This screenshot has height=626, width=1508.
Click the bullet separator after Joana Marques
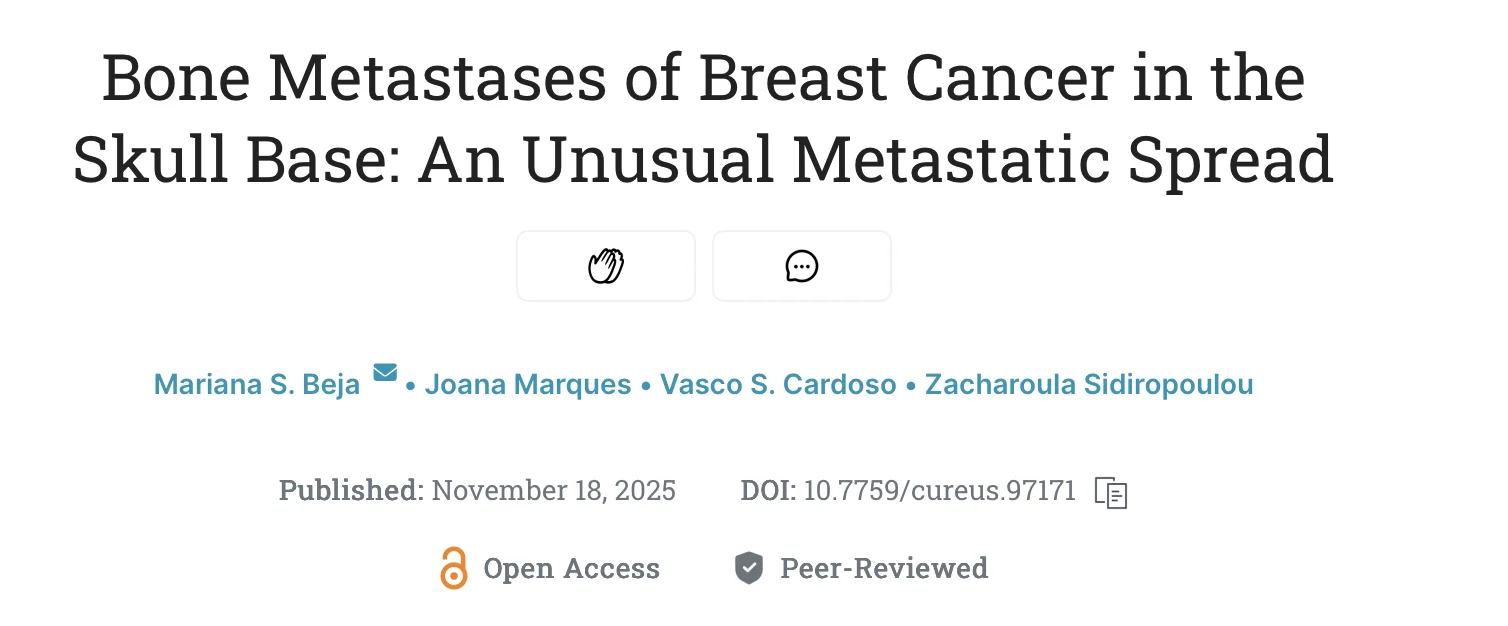(x=646, y=385)
